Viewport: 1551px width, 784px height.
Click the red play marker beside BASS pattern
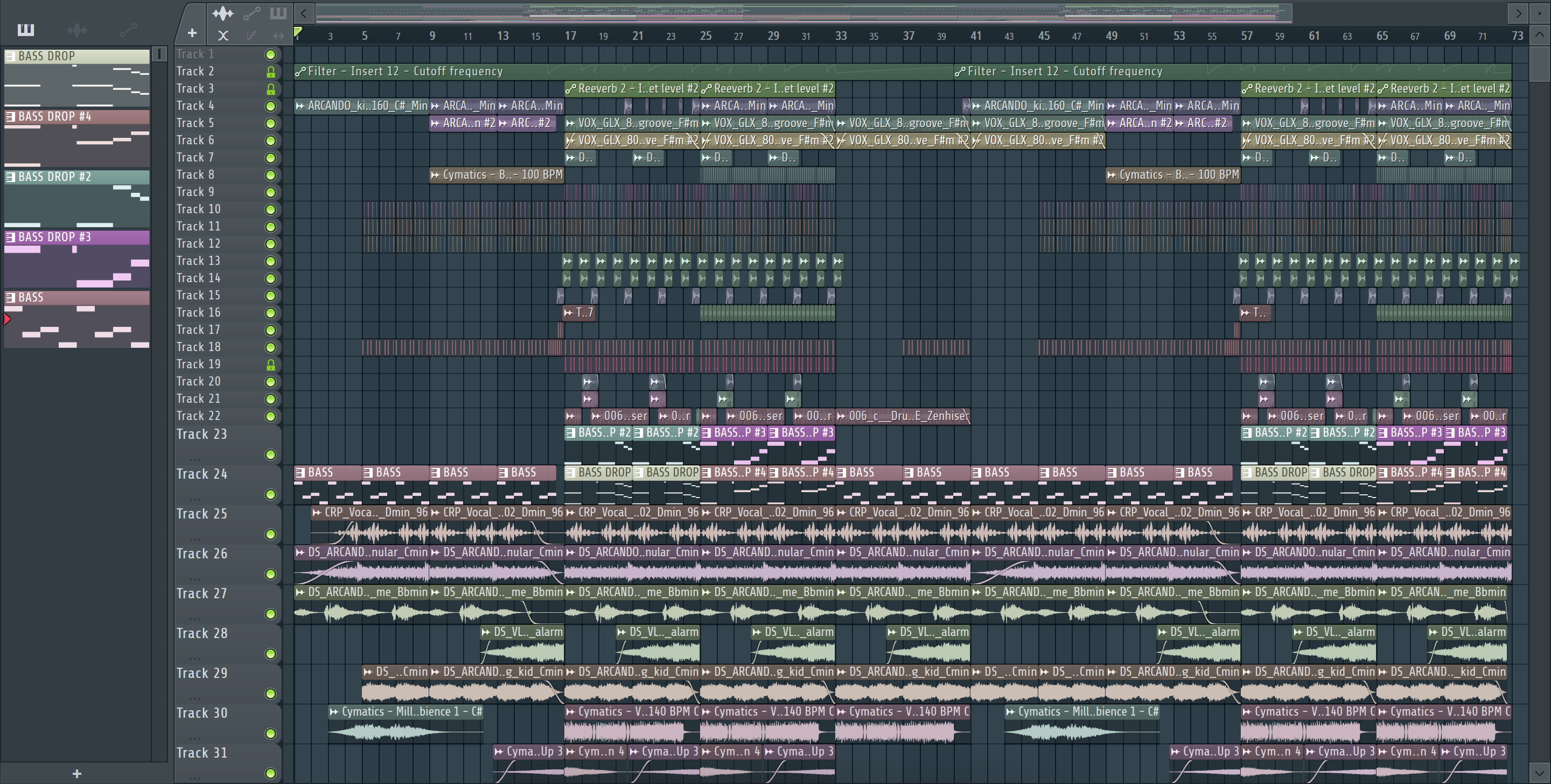point(6,319)
